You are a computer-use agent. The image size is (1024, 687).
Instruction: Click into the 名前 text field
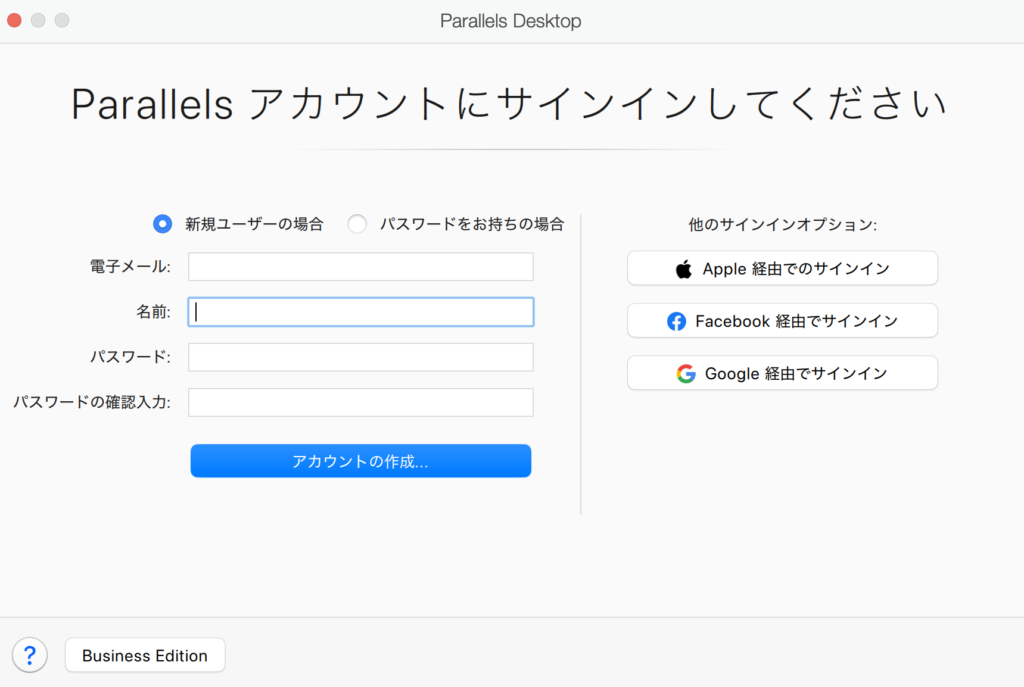pos(360,312)
